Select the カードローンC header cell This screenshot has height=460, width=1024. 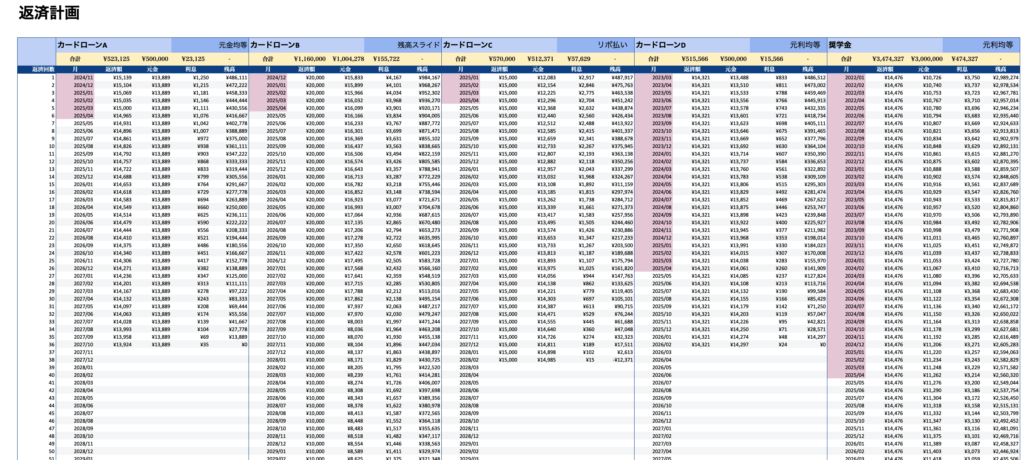pos(468,45)
